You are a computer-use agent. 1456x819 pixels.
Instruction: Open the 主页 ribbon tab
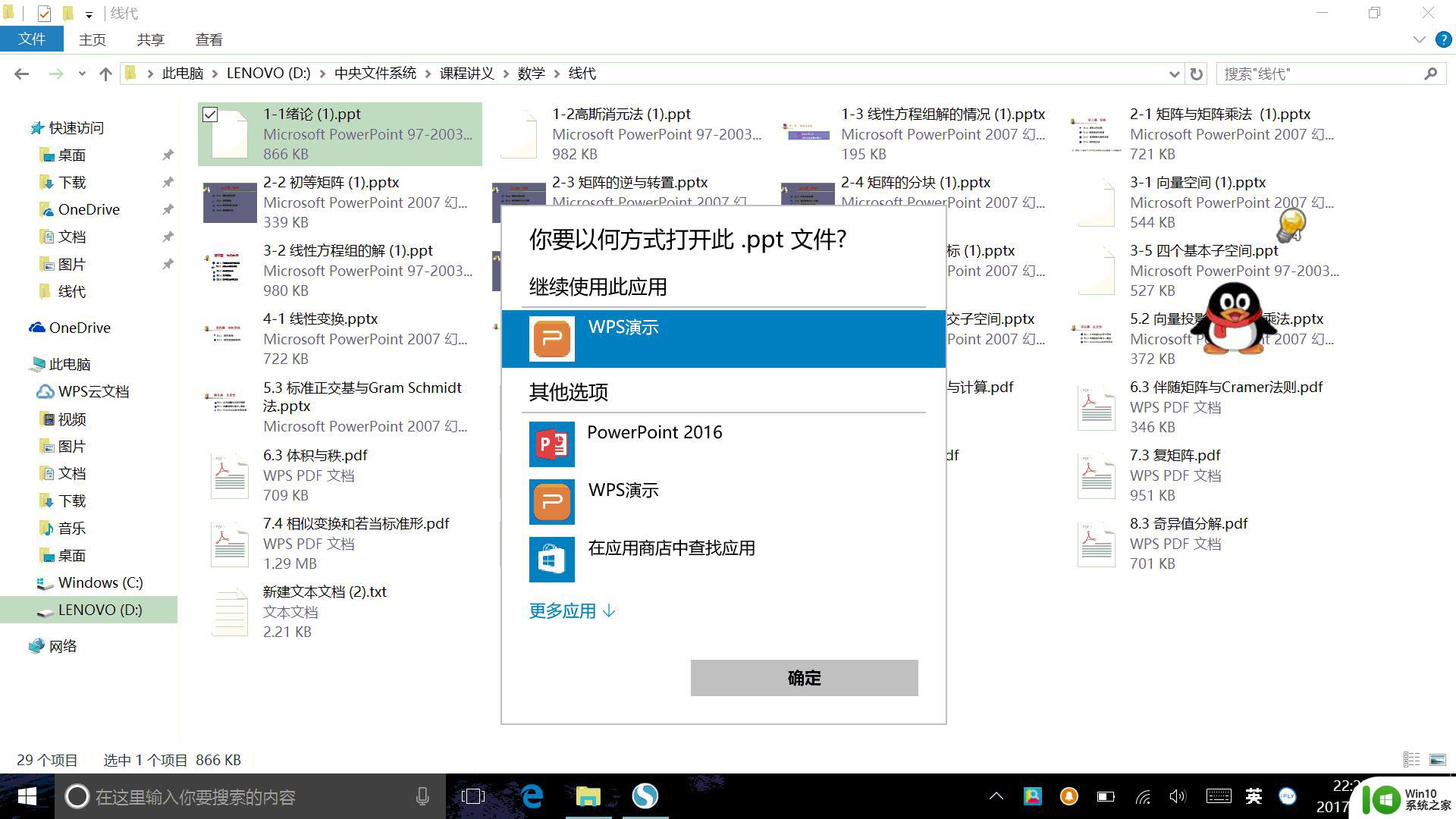pos(93,39)
